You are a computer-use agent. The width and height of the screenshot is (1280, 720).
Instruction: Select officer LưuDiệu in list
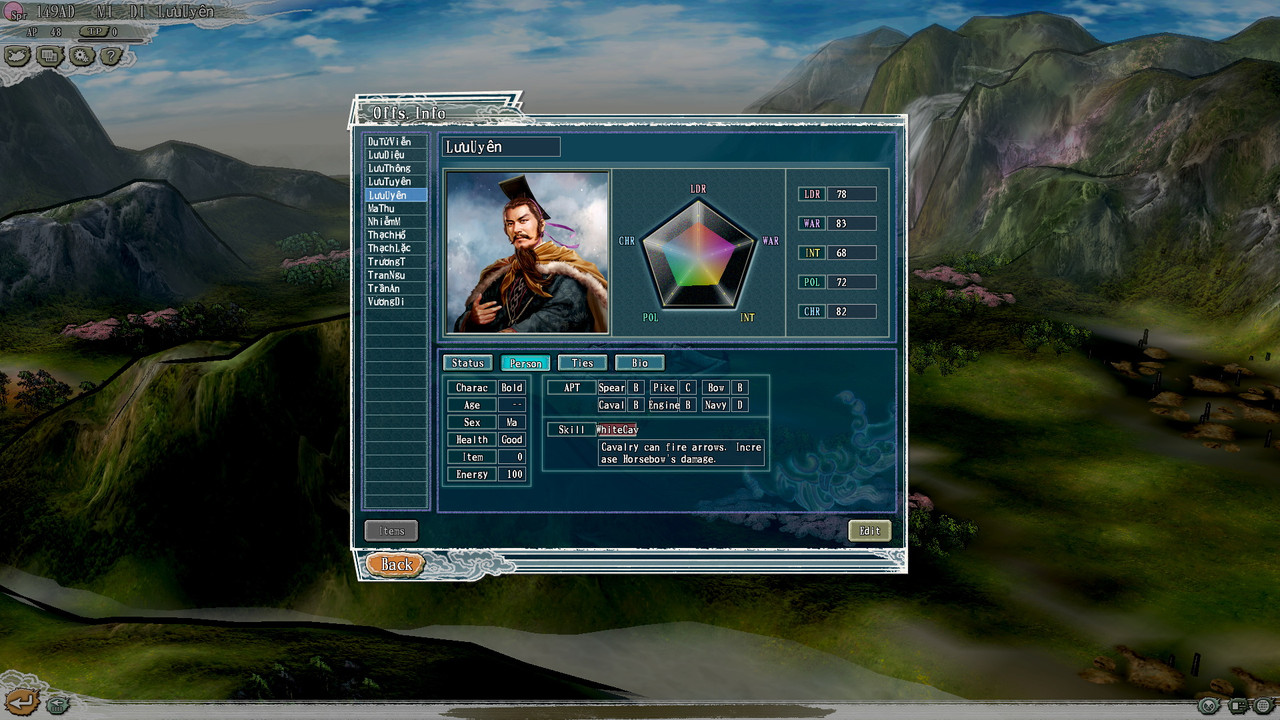click(396, 155)
